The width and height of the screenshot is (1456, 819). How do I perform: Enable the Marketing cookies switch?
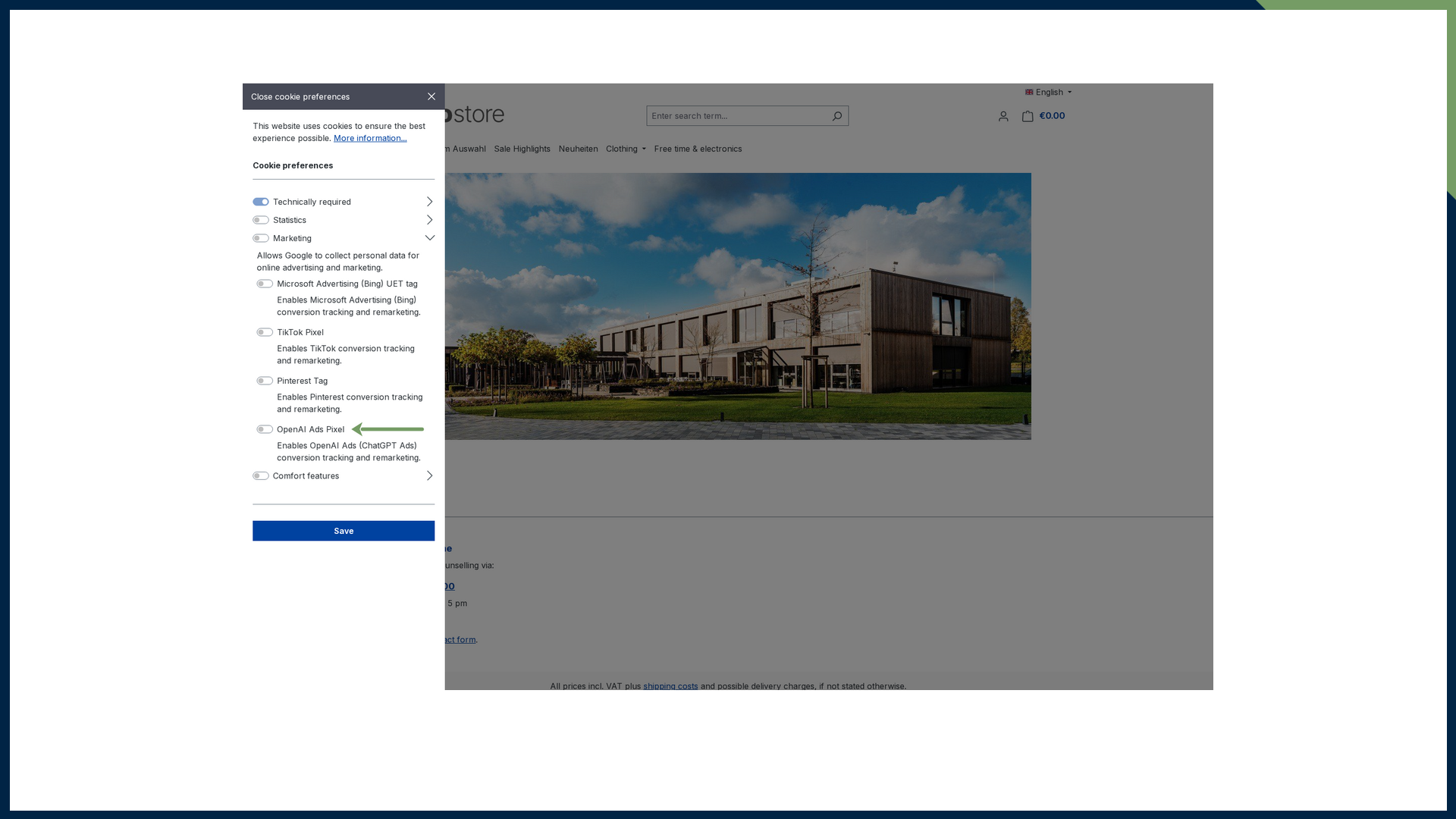pos(261,238)
